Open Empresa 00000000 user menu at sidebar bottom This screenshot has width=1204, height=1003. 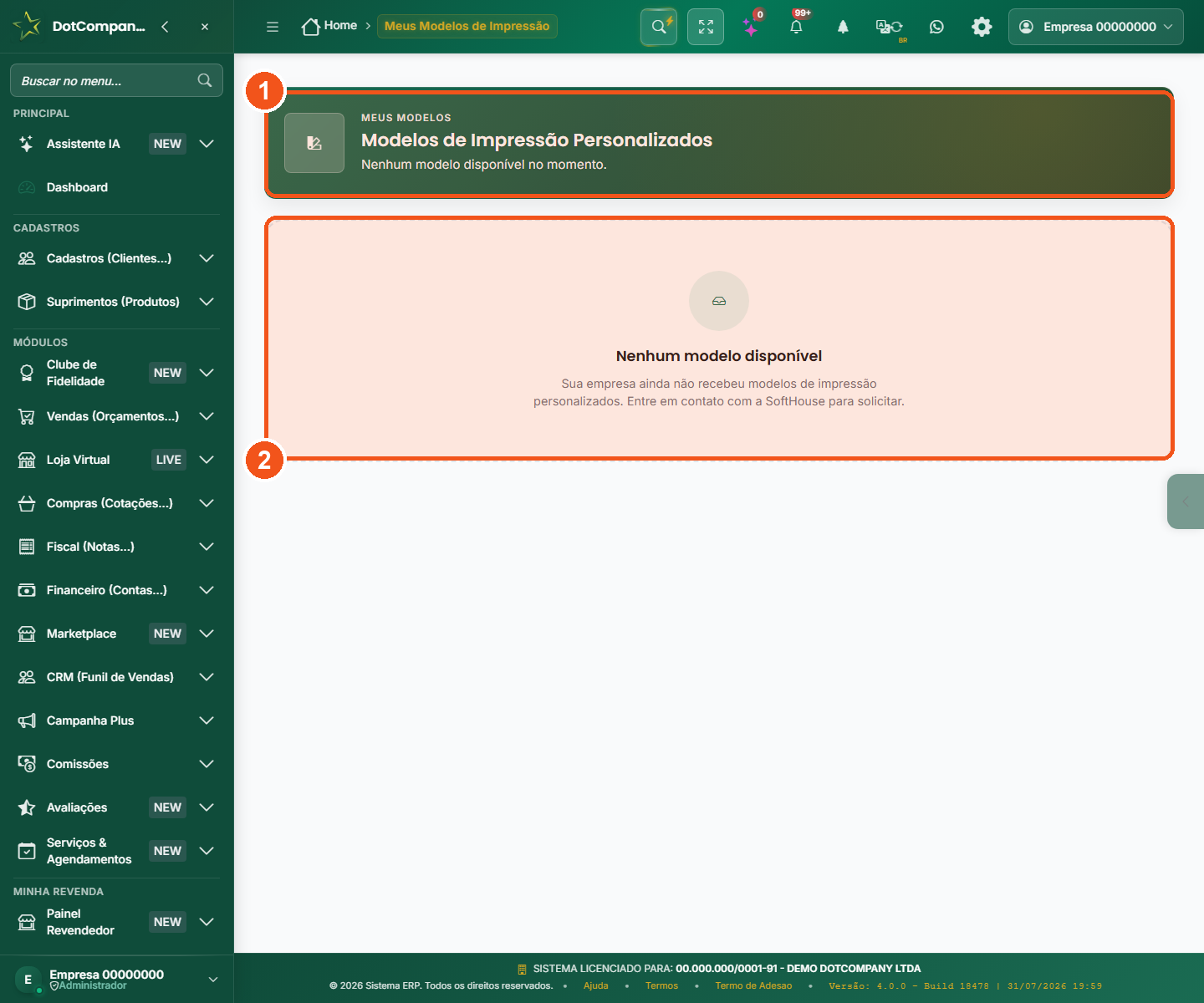[116, 980]
